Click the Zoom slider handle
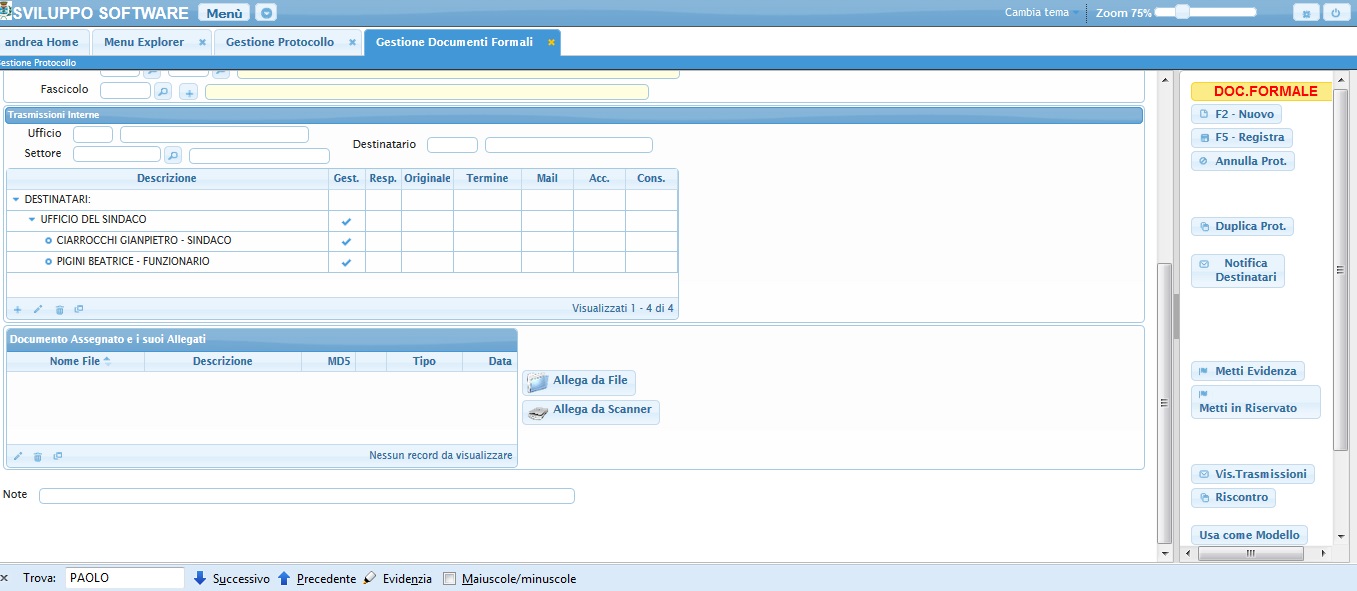This screenshot has width=1357, height=591. 1182,12
